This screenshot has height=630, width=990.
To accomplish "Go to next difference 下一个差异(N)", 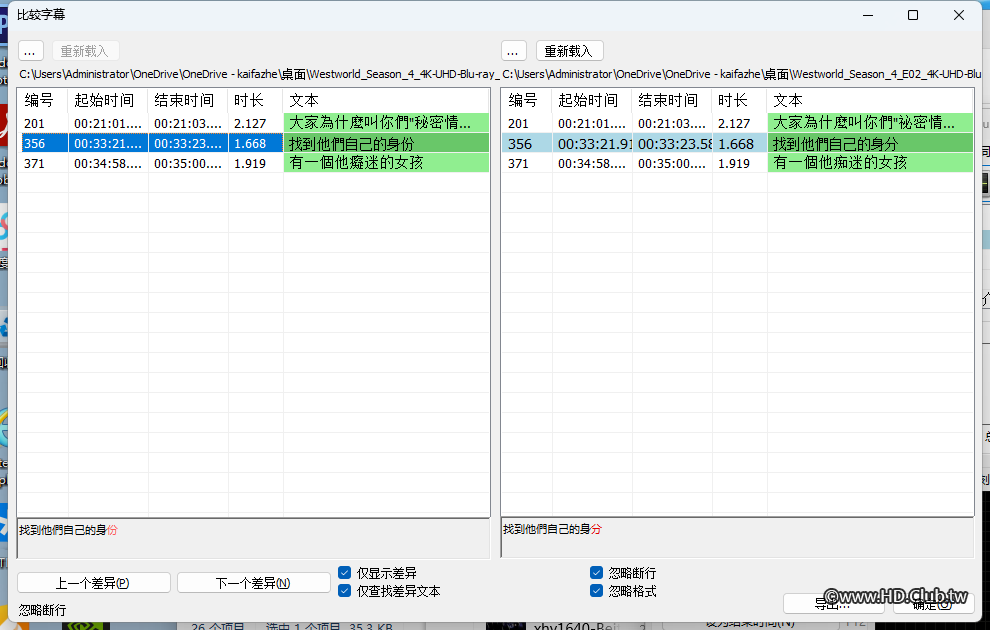I will [x=254, y=583].
